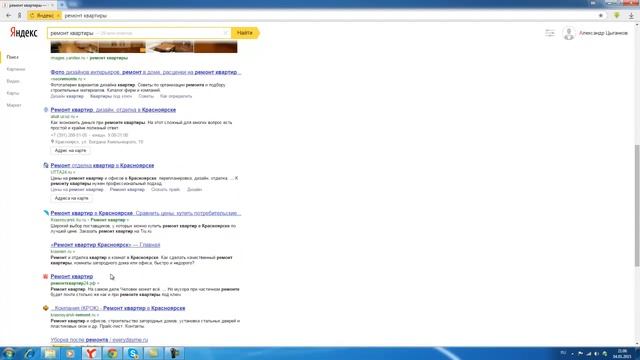Open the short 'Ремонт квартир' result title
Viewport: 640px width, 360px height.
pos(71,276)
